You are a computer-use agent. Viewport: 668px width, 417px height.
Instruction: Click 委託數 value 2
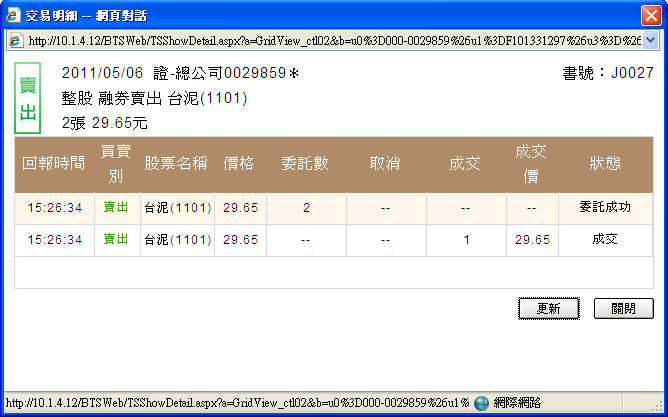(306, 208)
